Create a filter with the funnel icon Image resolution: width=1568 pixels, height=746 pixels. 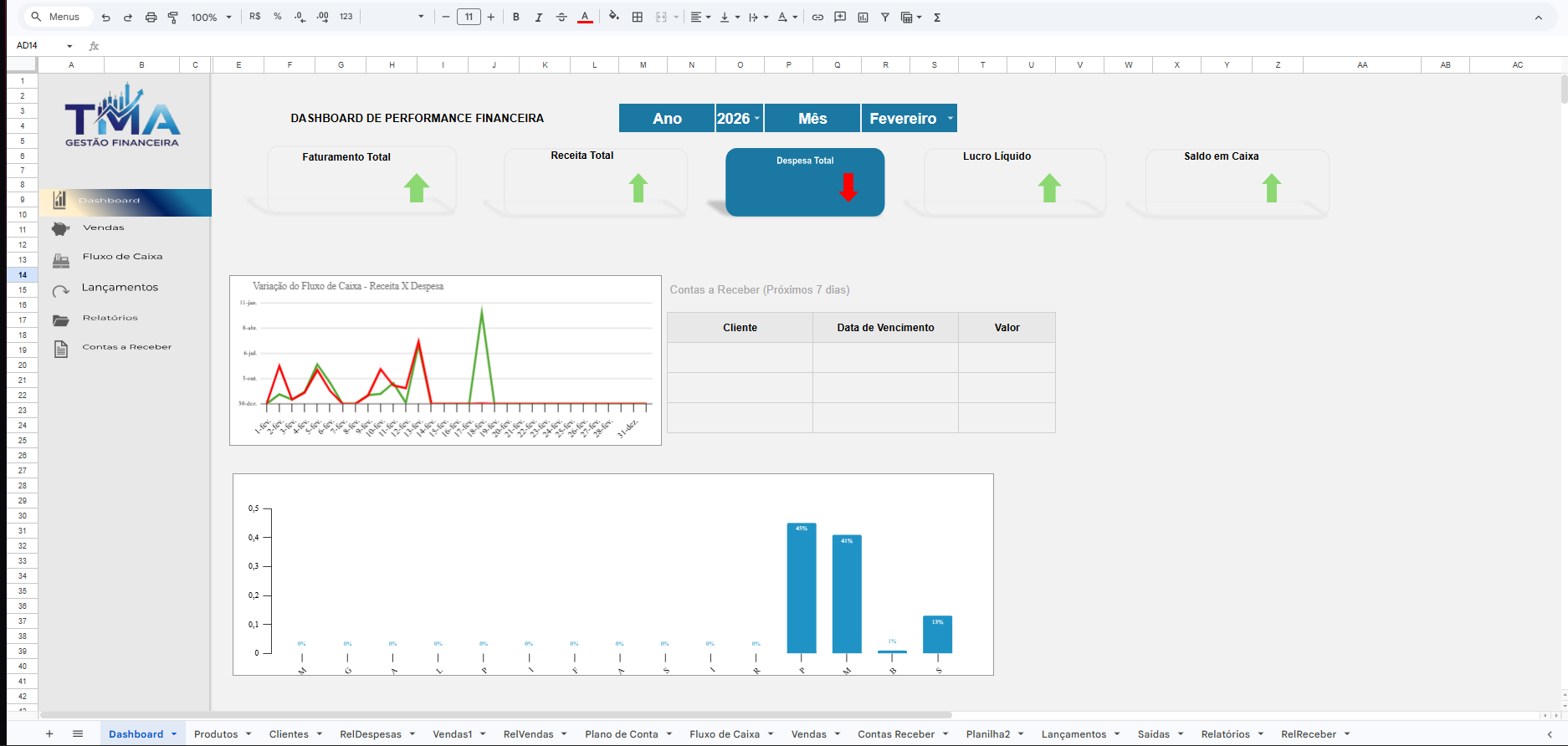[x=884, y=17]
